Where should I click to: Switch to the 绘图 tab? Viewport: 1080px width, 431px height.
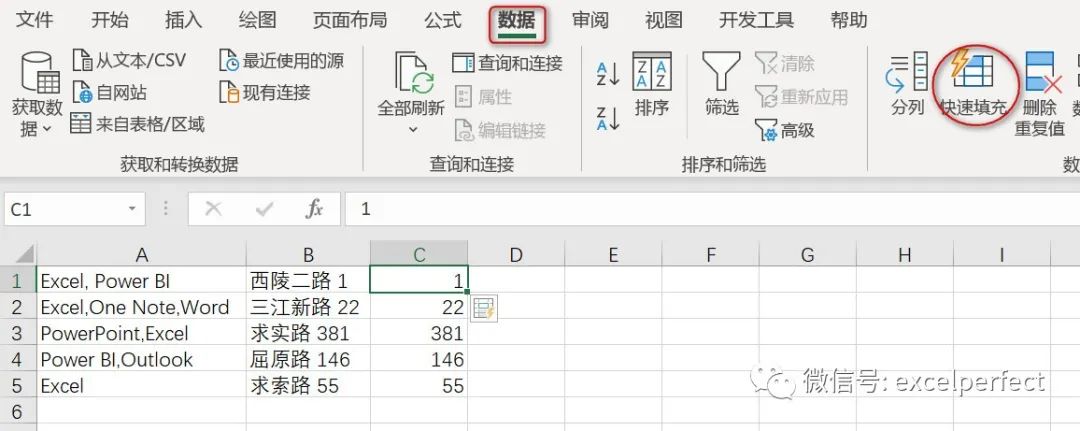click(x=257, y=20)
